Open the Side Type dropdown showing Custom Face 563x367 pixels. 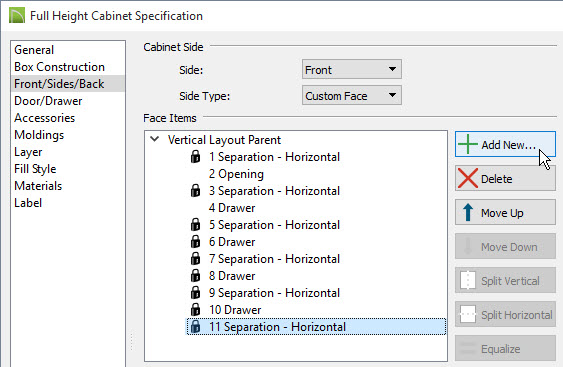coord(352,96)
